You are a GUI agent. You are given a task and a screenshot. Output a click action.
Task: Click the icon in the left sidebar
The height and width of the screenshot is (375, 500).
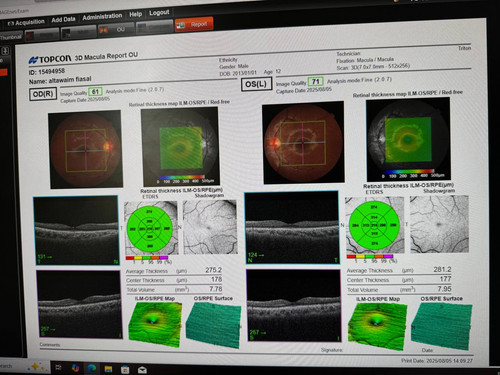coord(5,51)
